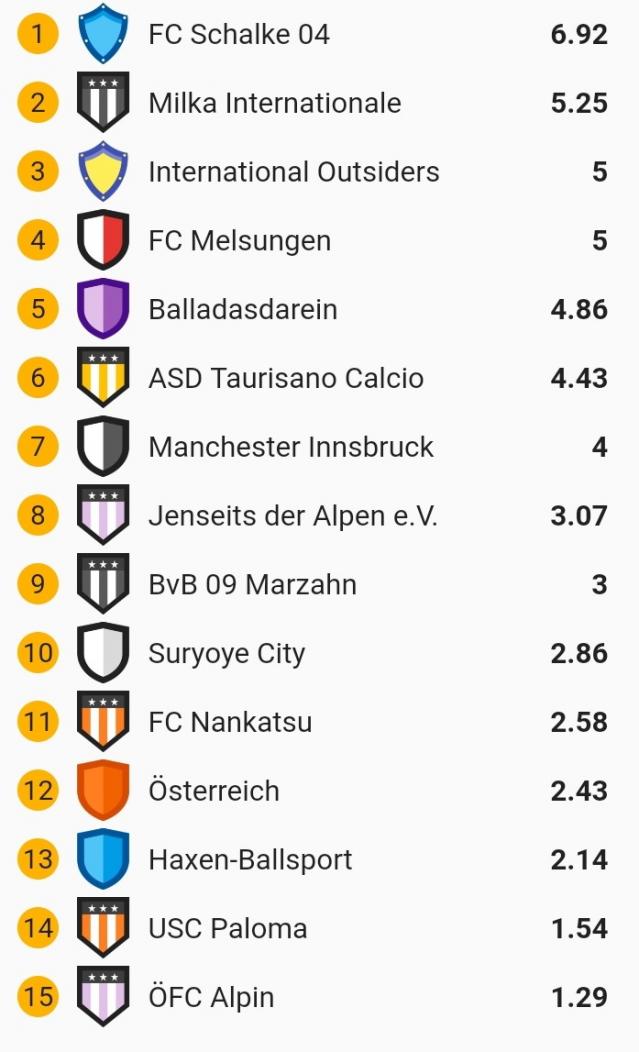Click the Manchester Innsbruck gray shield crest
639x1052 pixels.
pos(103,446)
